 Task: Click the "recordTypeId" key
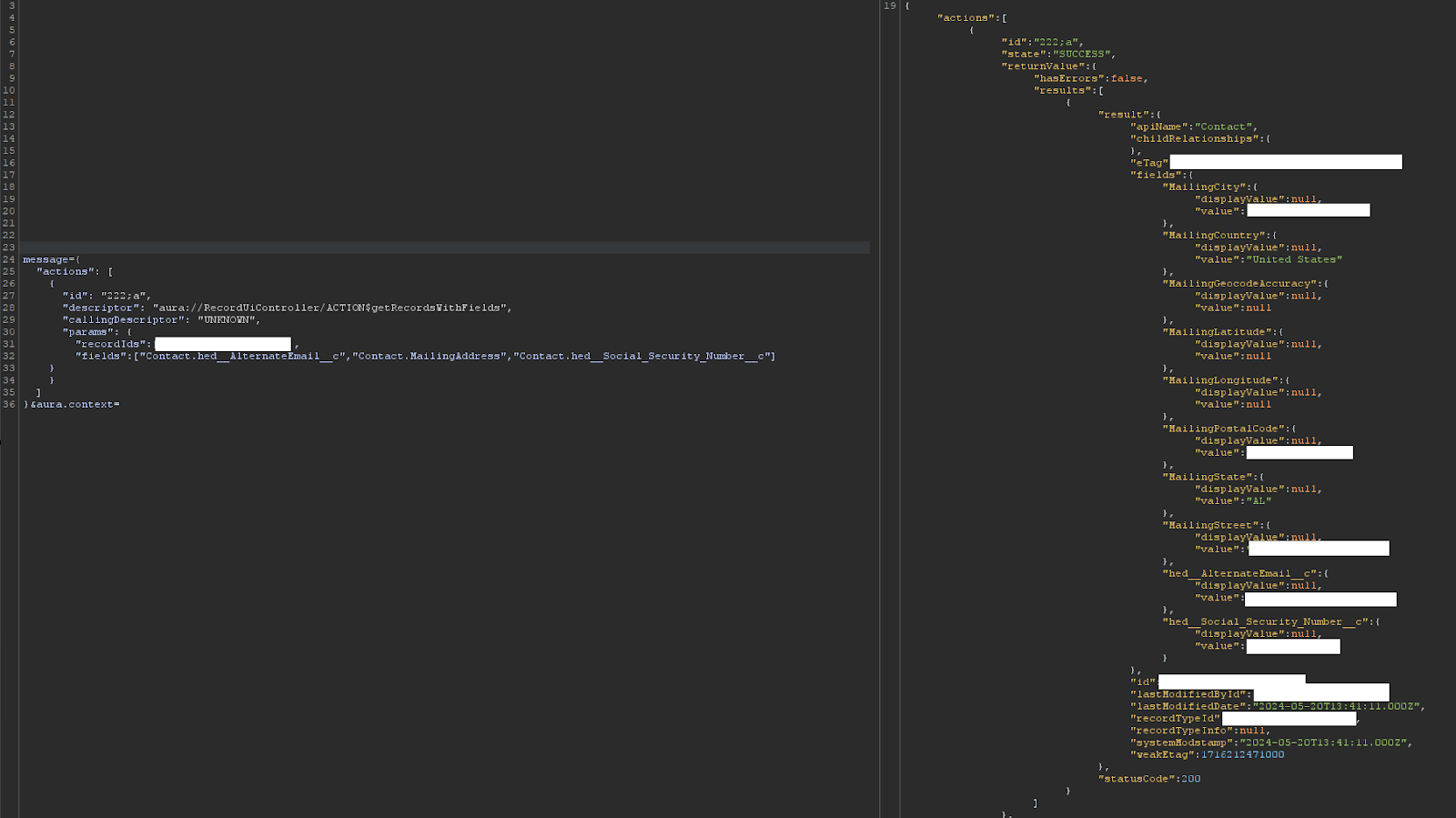click(x=1175, y=718)
